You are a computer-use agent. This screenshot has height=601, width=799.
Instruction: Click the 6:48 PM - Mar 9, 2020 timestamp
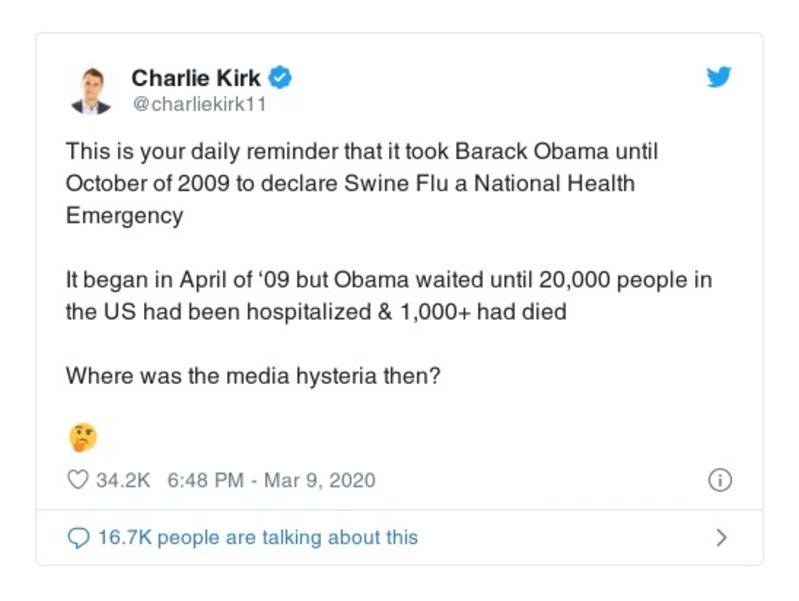click(271, 480)
